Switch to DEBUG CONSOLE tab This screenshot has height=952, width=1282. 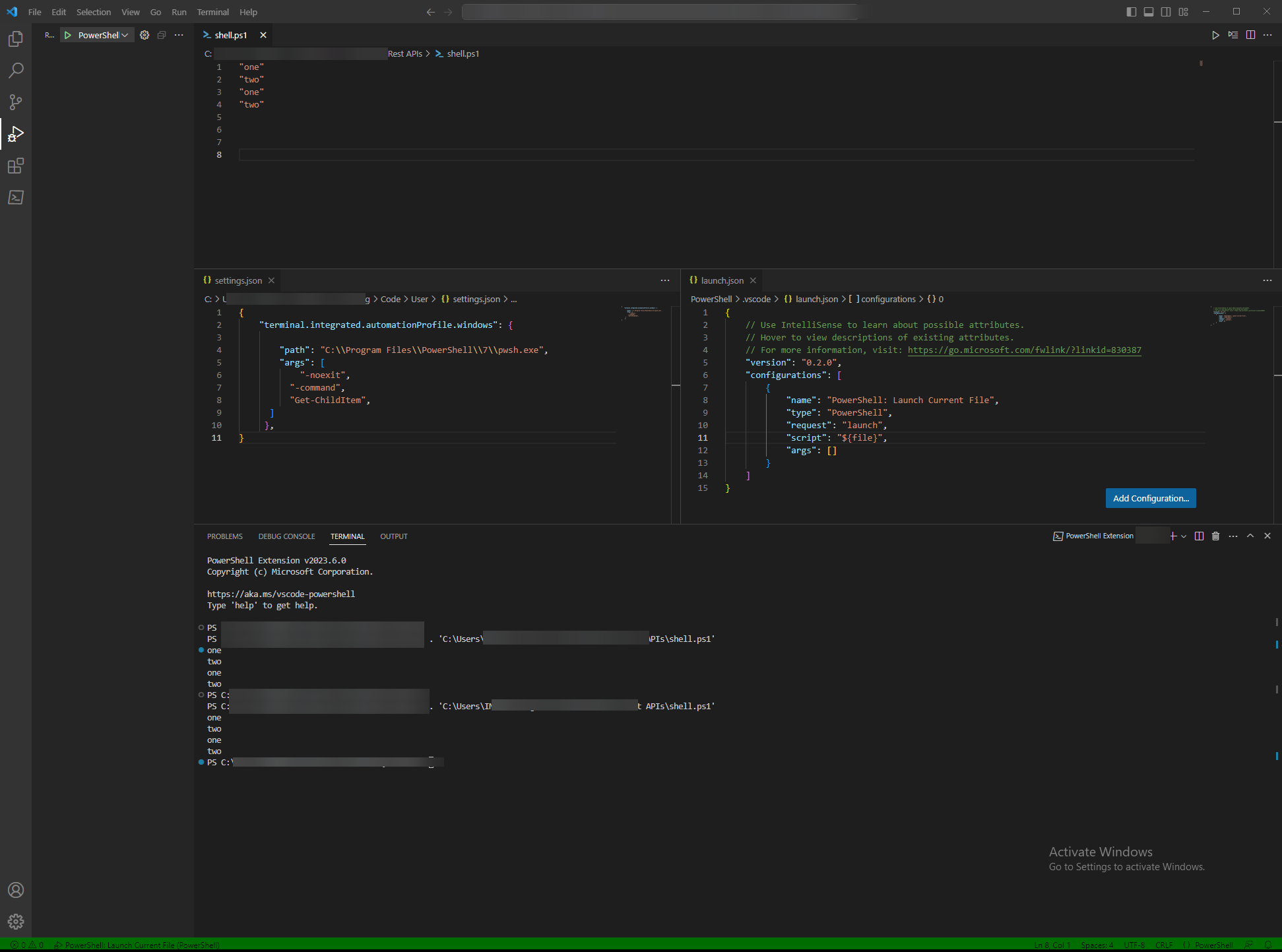point(286,536)
